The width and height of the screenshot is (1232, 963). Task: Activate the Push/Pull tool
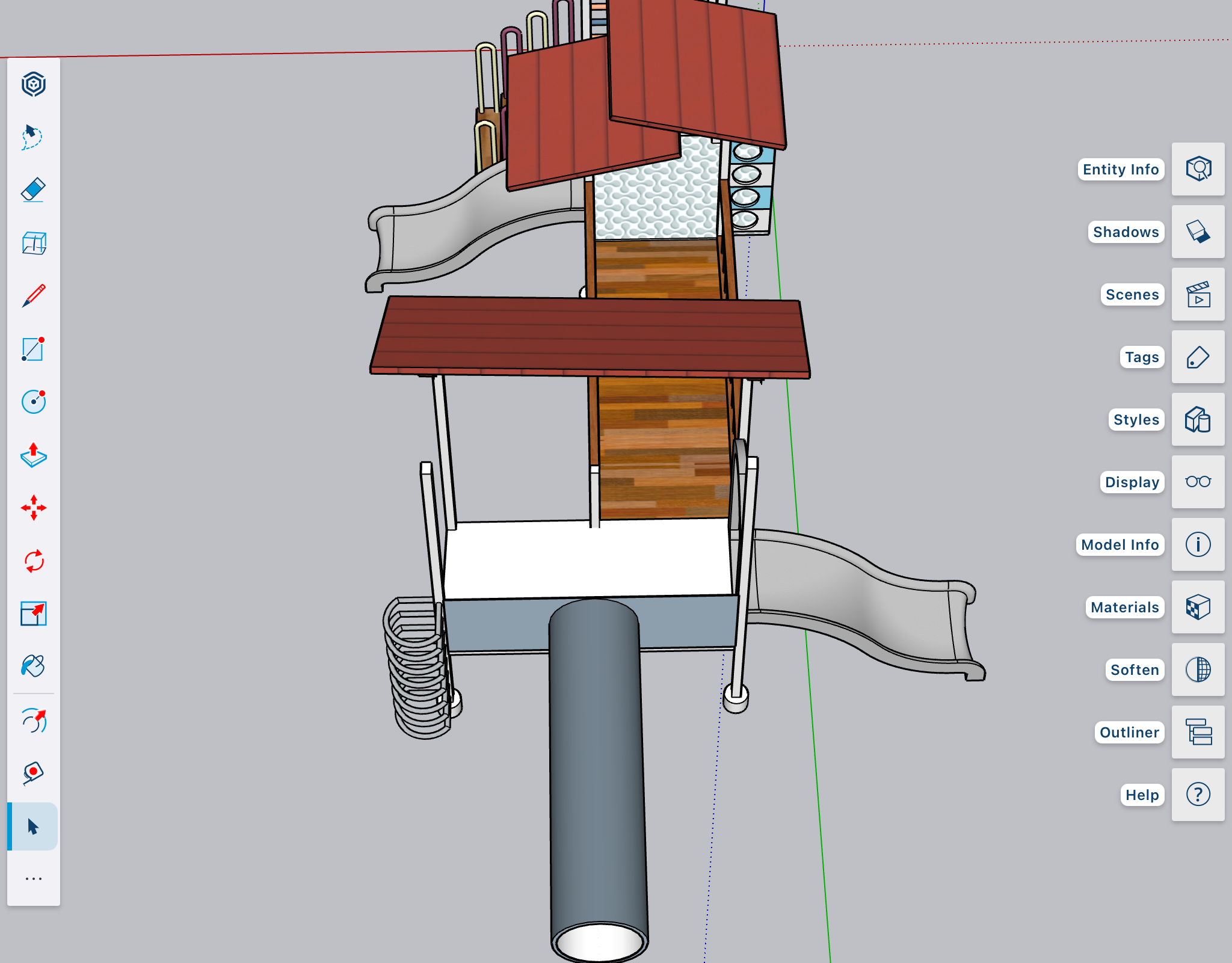[34, 455]
